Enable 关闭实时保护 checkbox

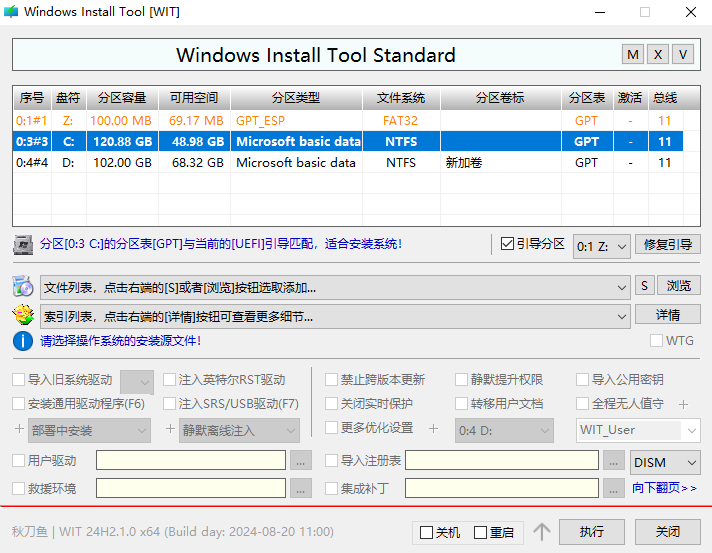click(331, 404)
